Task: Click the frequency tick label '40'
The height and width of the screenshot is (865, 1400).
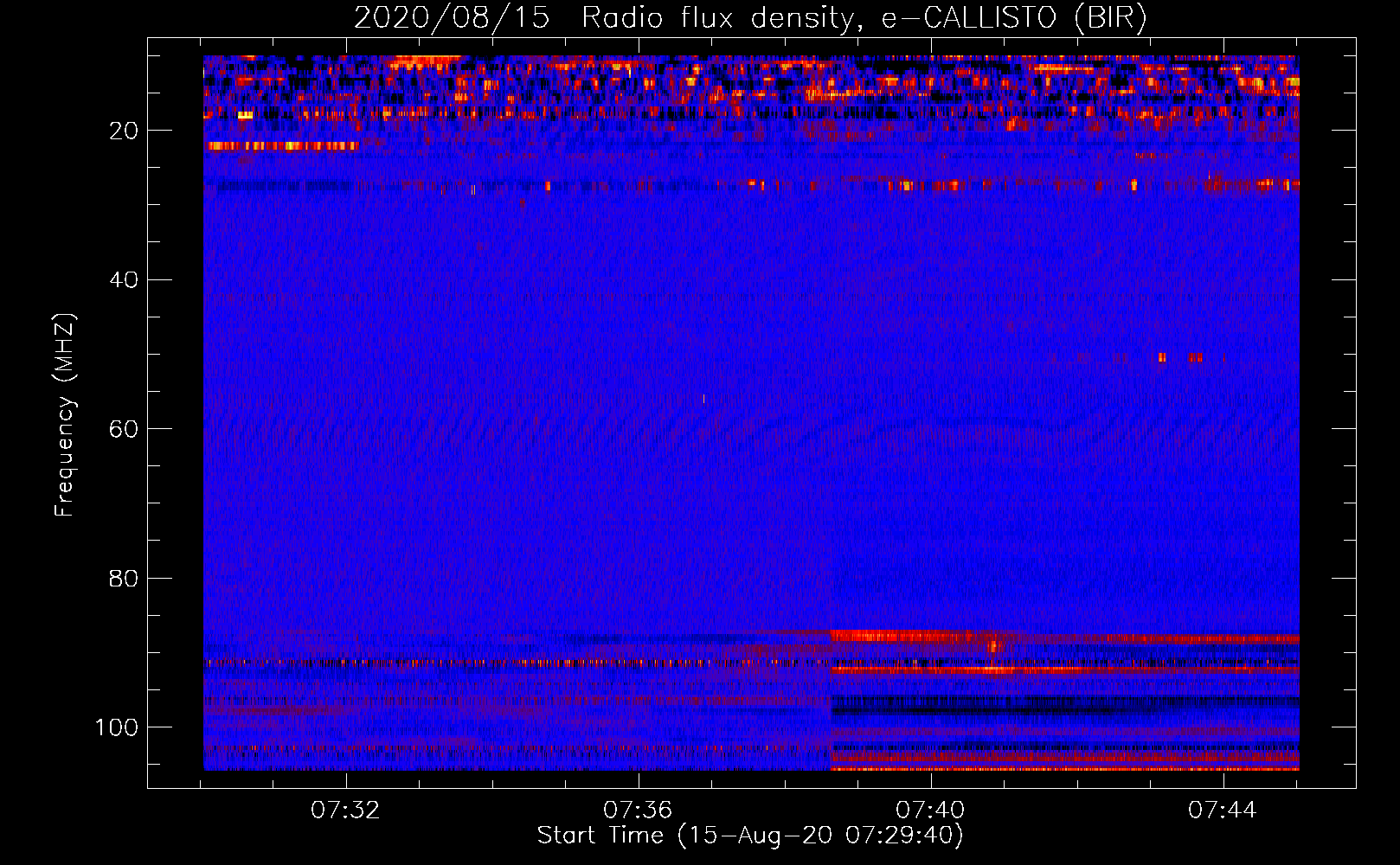Action: pyautogui.click(x=124, y=280)
